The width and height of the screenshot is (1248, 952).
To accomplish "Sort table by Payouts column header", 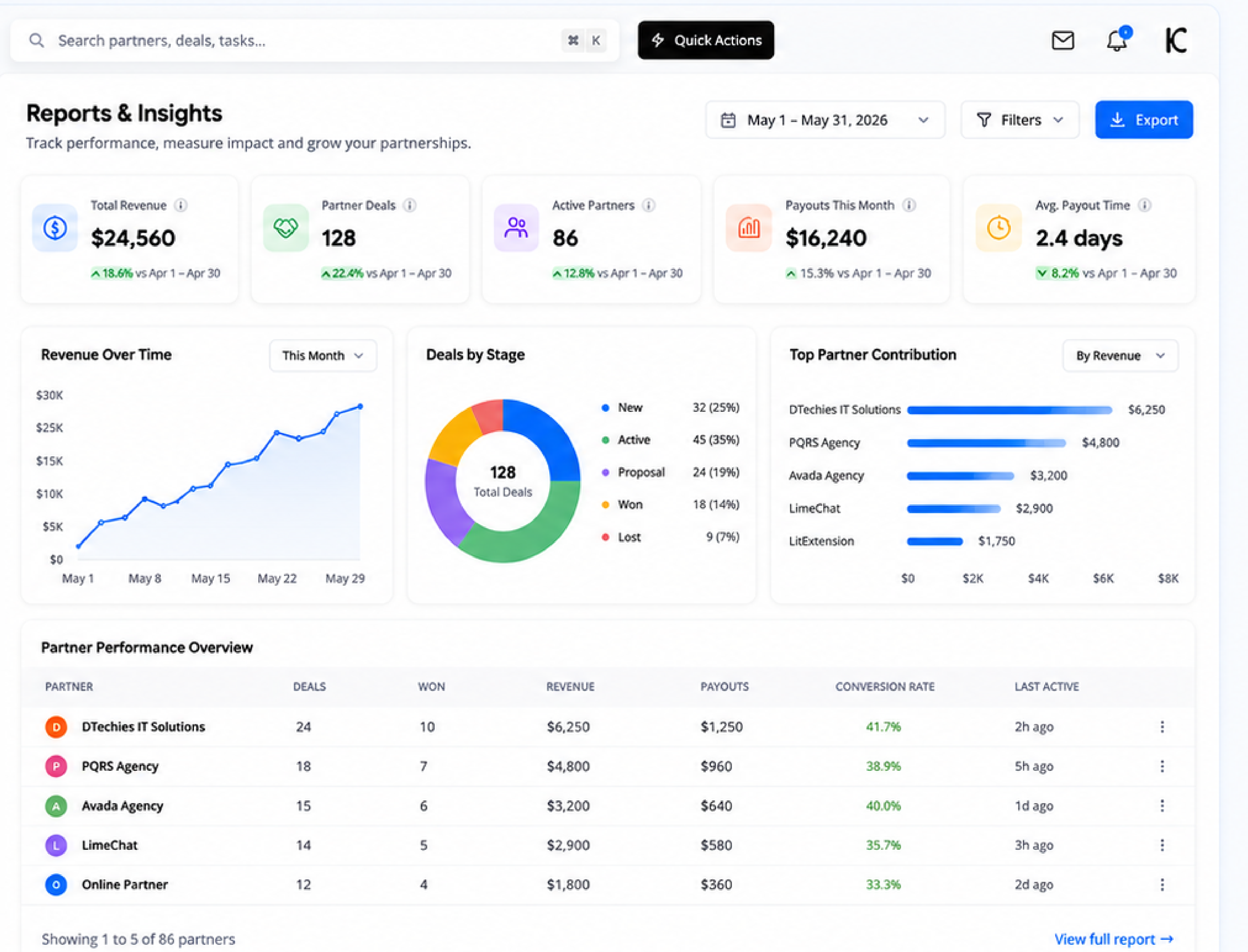I will coord(725,686).
